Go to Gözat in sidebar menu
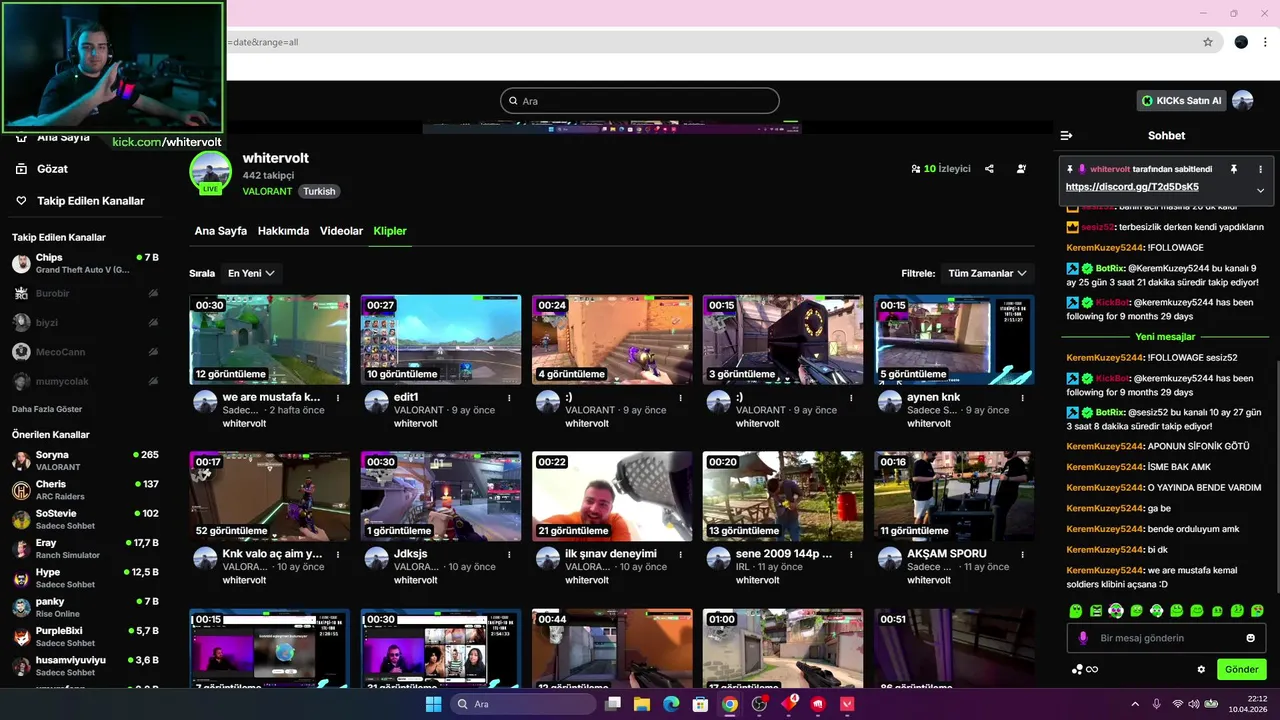 (x=52, y=169)
